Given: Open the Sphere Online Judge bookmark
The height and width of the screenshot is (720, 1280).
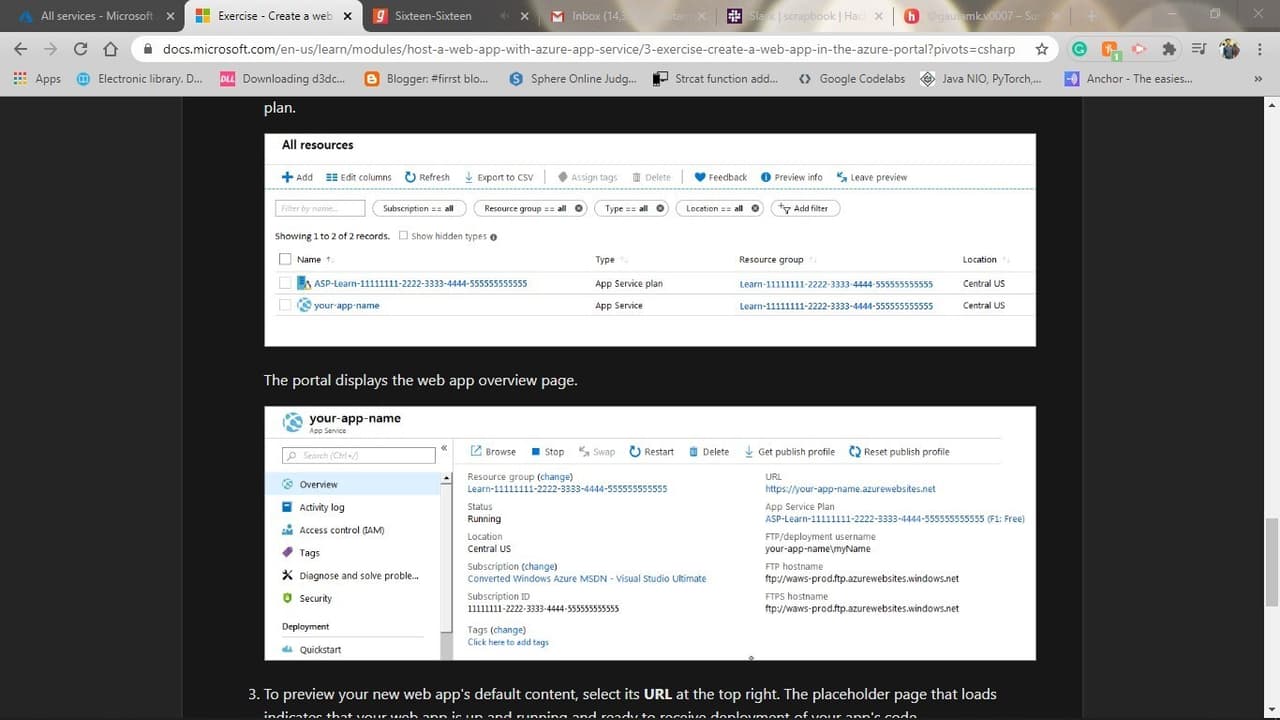Looking at the screenshot, I should [x=573, y=79].
